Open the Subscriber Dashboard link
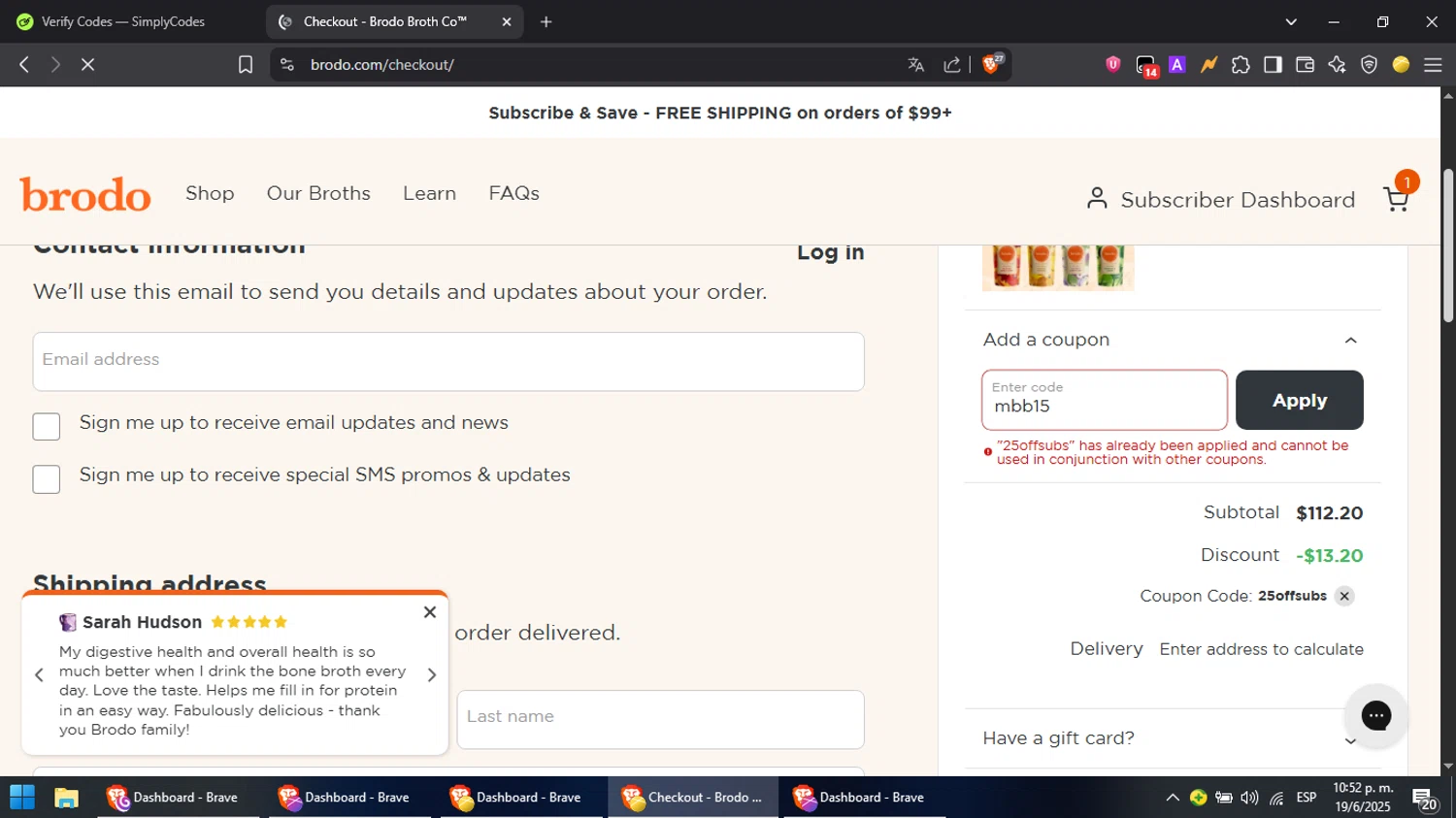The height and width of the screenshot is (818, 1456). (x=1238, y=199)
